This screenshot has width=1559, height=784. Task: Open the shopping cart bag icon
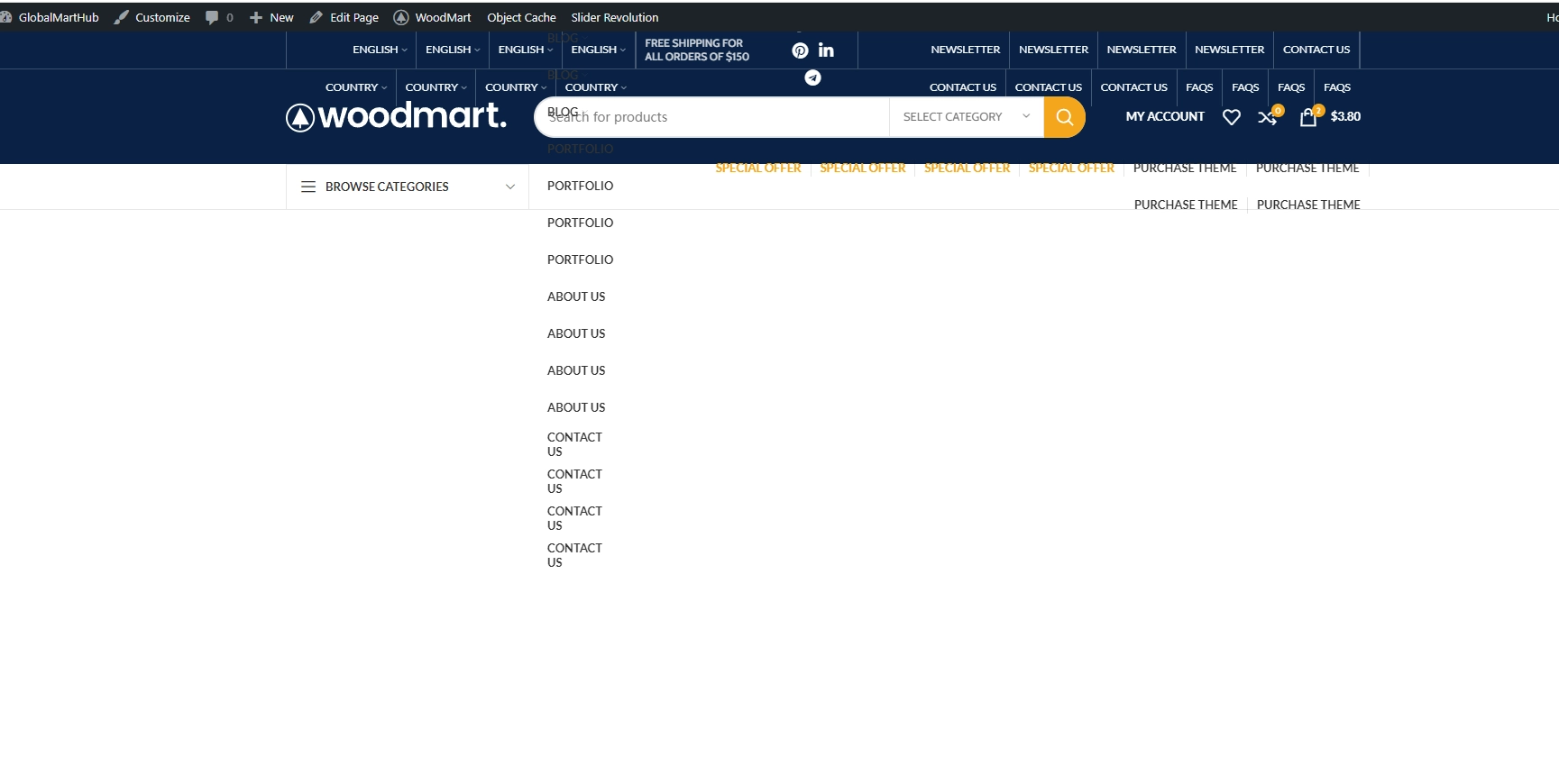pos(1308,116)
